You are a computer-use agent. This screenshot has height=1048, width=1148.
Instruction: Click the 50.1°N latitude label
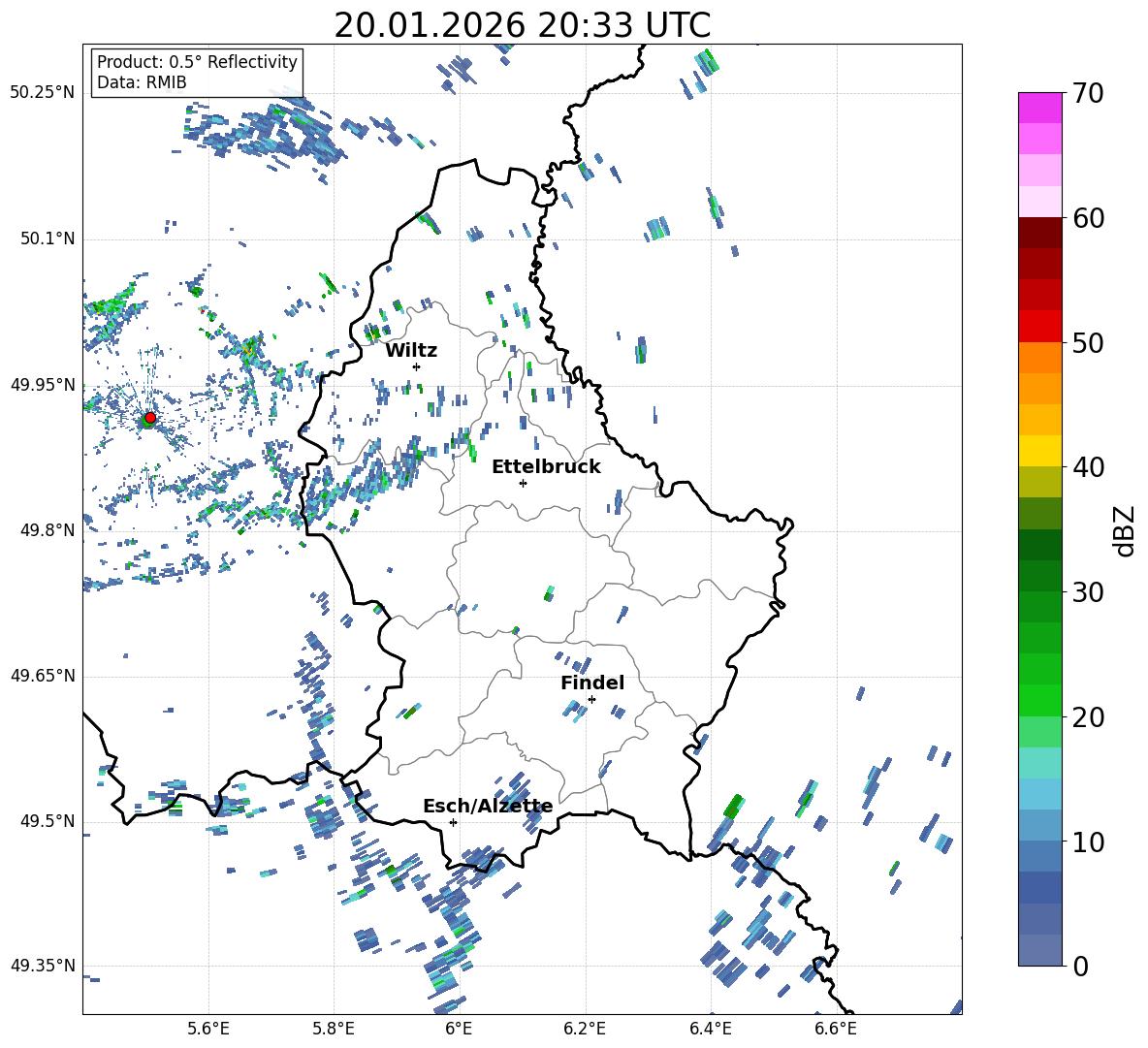[47, 238]
